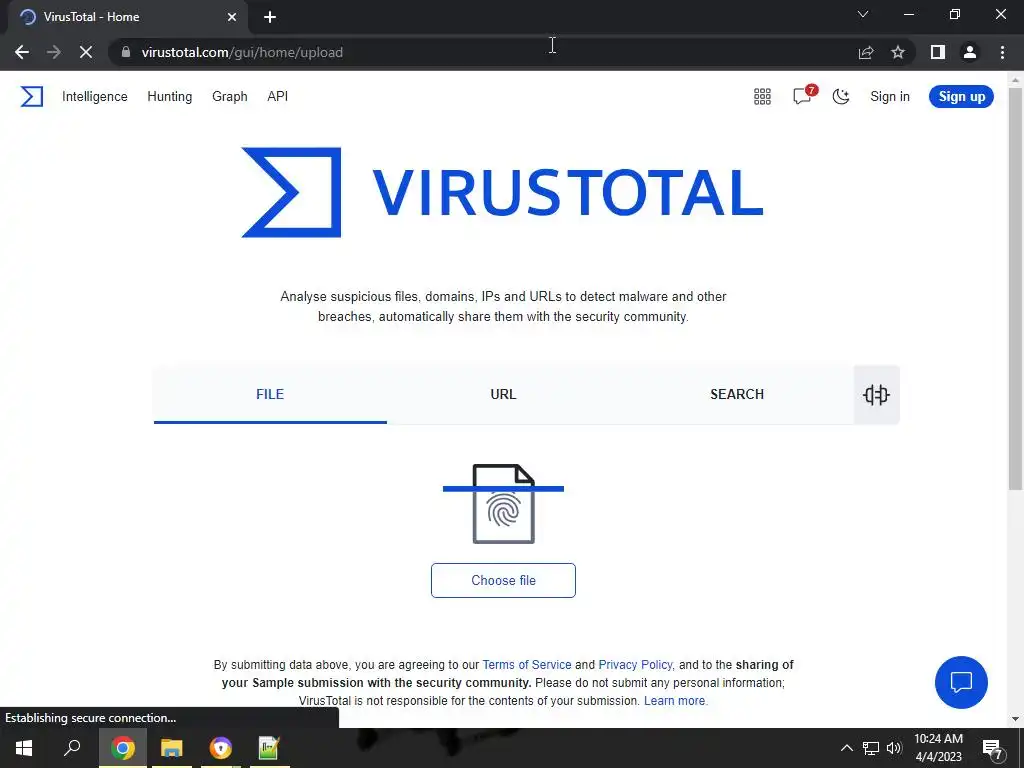
Task: Open File Explorer from the taskbar
Action: 172,748
